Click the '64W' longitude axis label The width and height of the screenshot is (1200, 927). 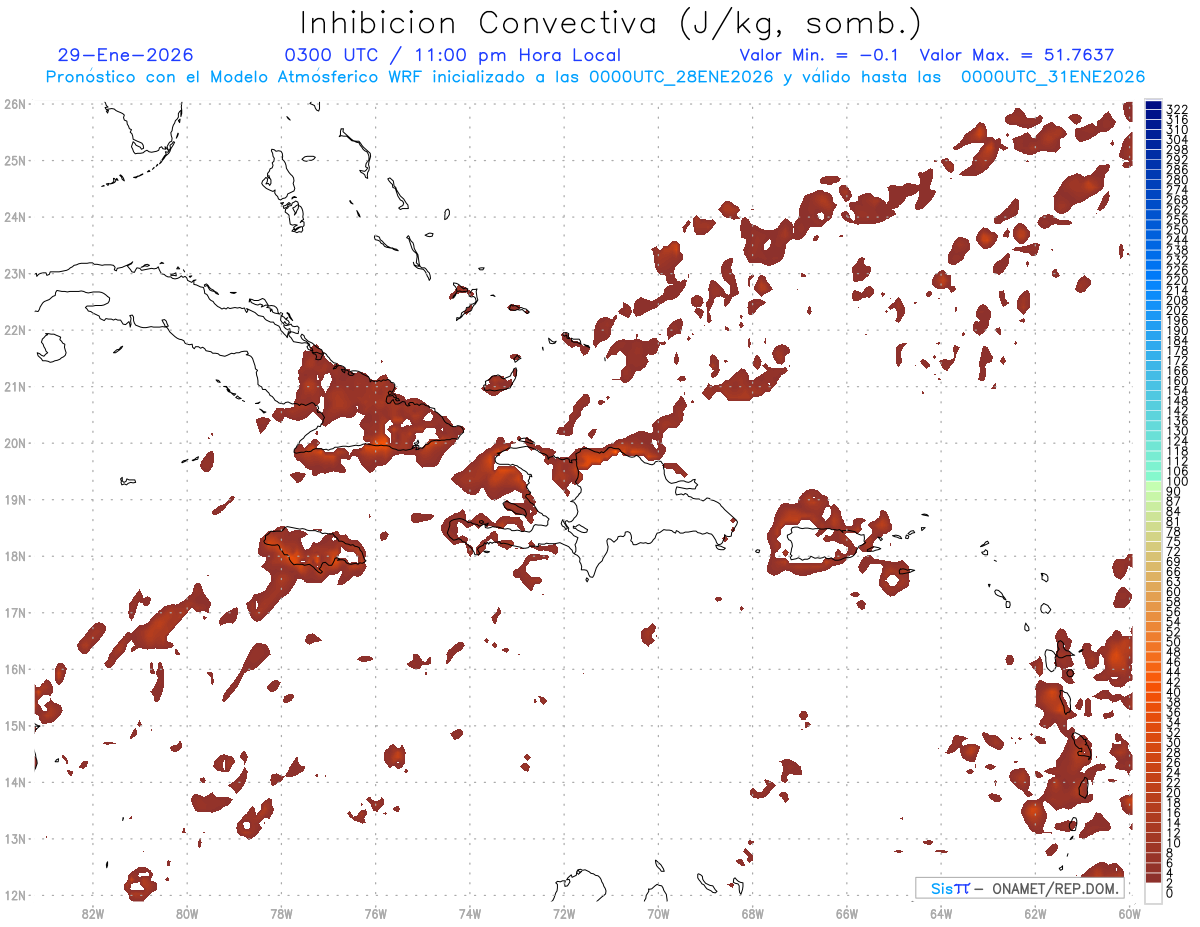[941, 912]
